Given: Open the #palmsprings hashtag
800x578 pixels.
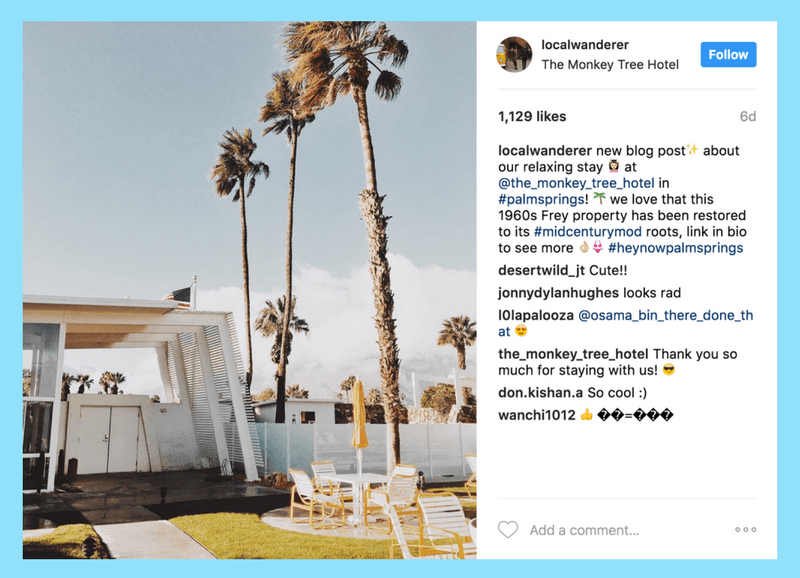Looking at the screenshot, I should [x=541, y=199].
